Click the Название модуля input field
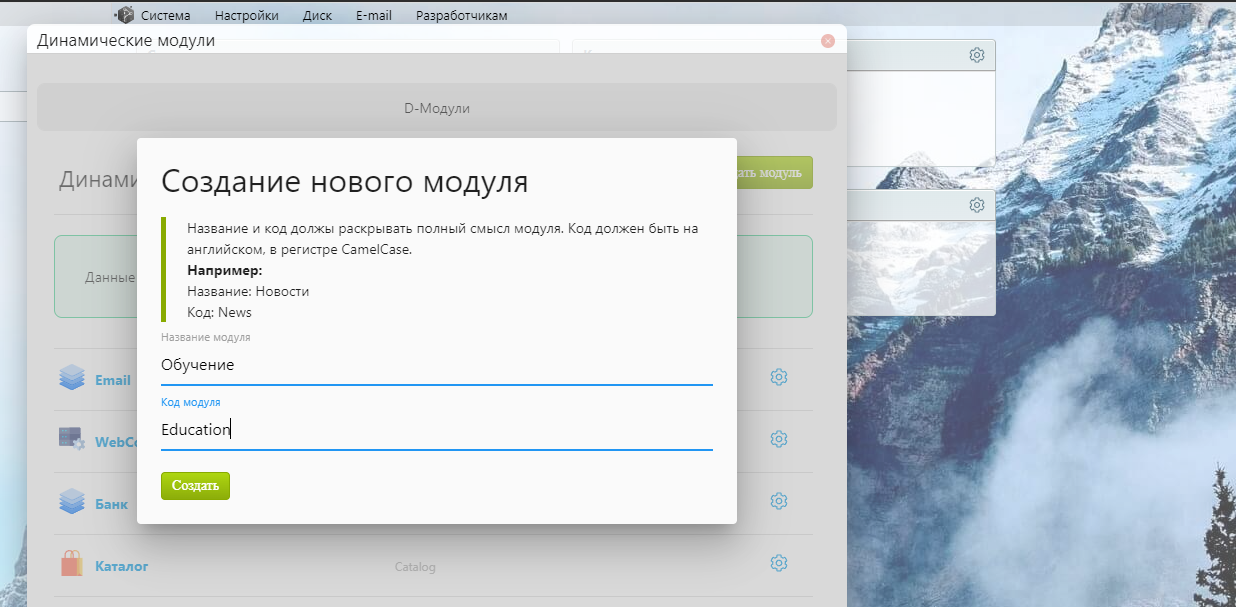Image resolution: width=1236 pixels, height=607 pixels. [436, 366]
